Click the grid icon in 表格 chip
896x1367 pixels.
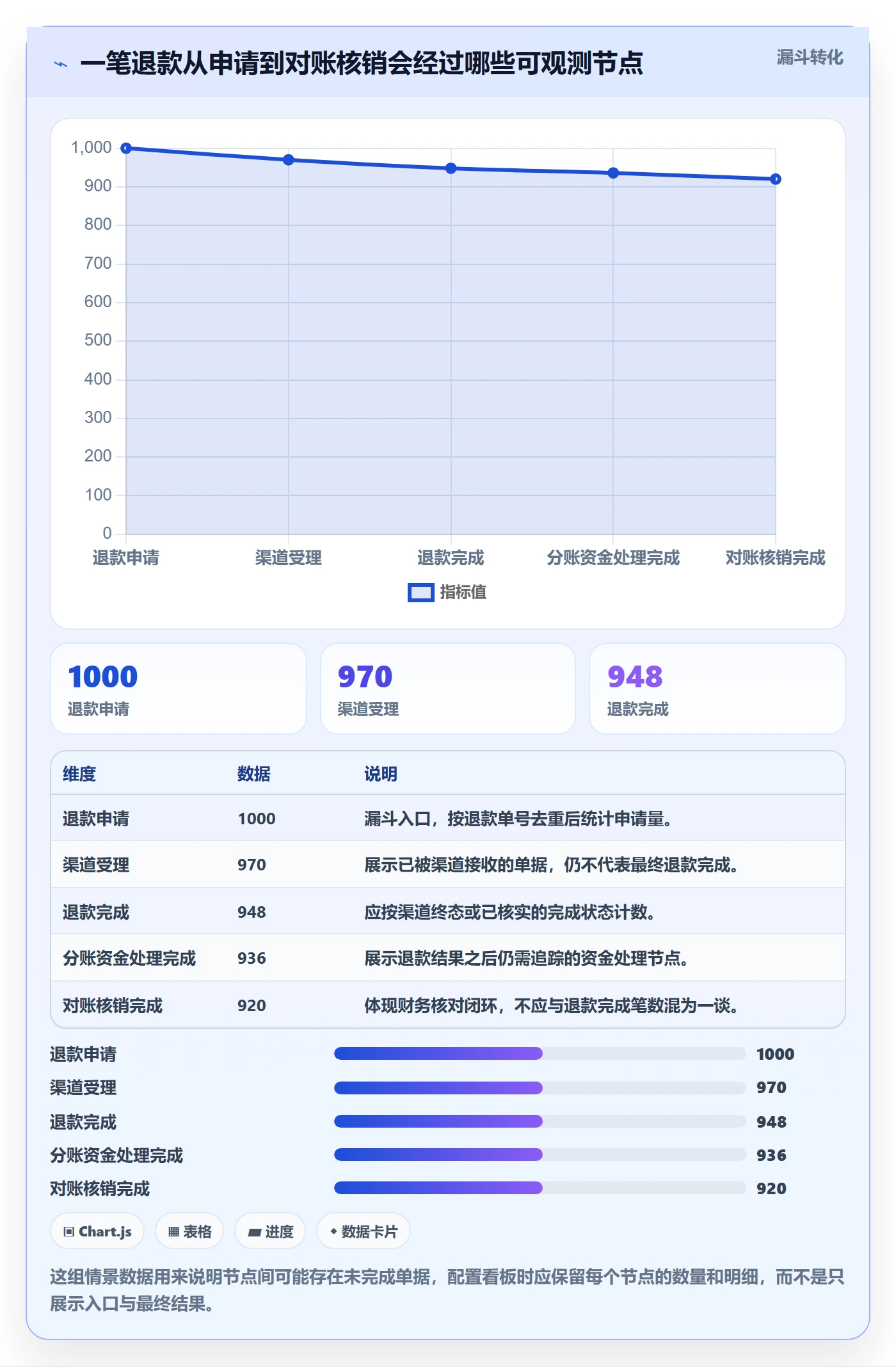click(173, 1232)
